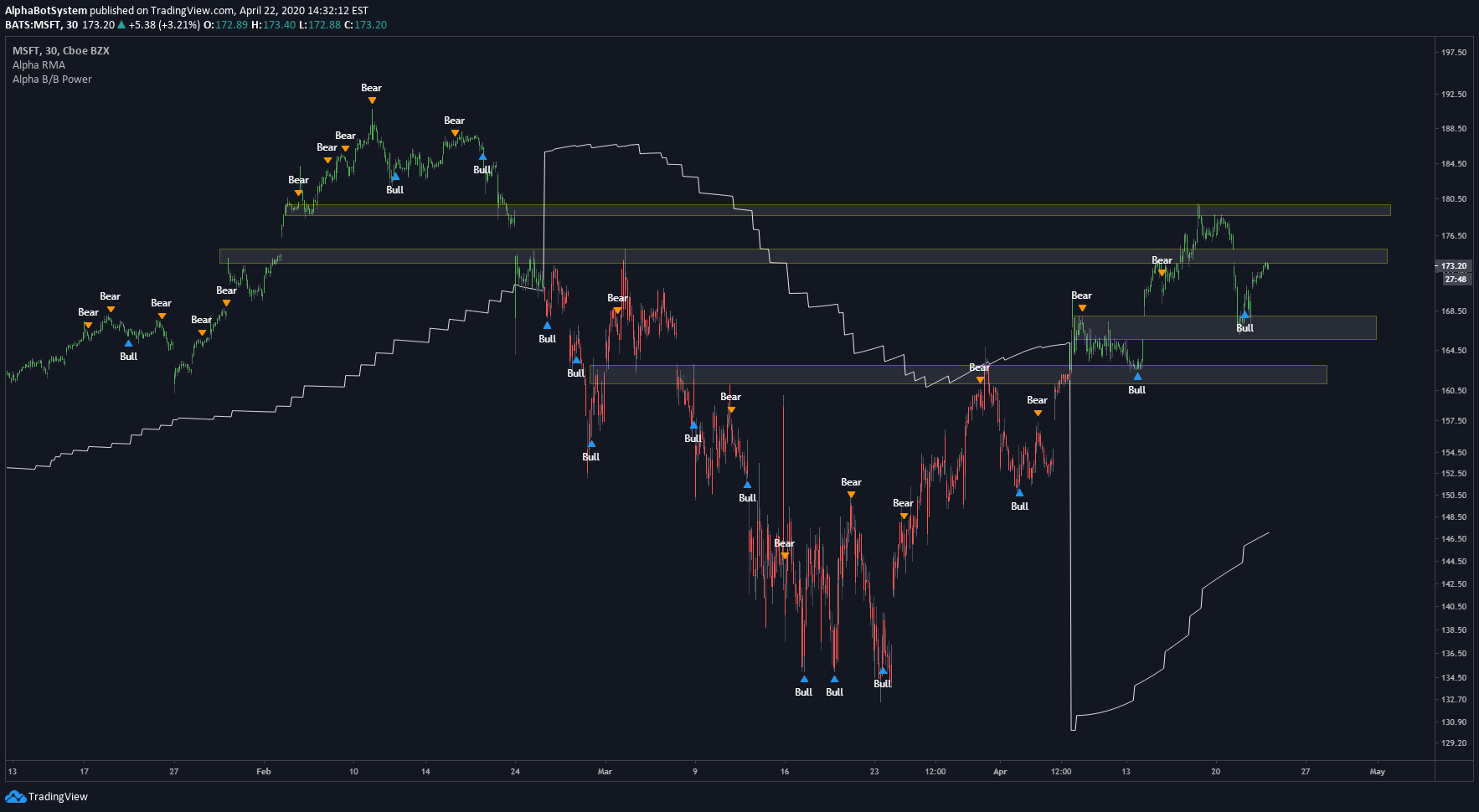Screen dimensions: 1479x812
Task: Select the BATS:MSFT, 30 symbol header
Action: point(42,25)
